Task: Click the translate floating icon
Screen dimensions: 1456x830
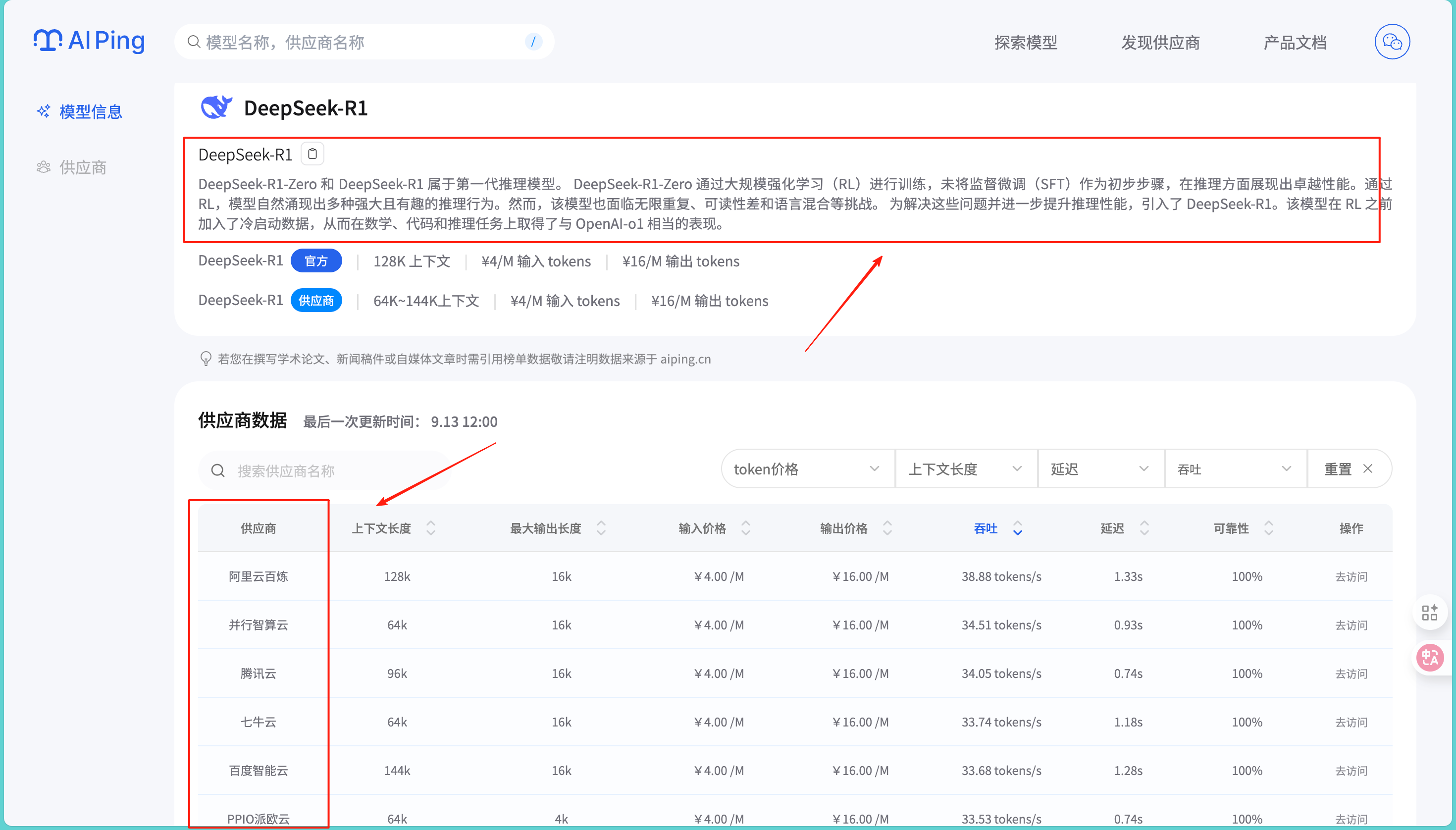Action: click(x=1429, y=658)
